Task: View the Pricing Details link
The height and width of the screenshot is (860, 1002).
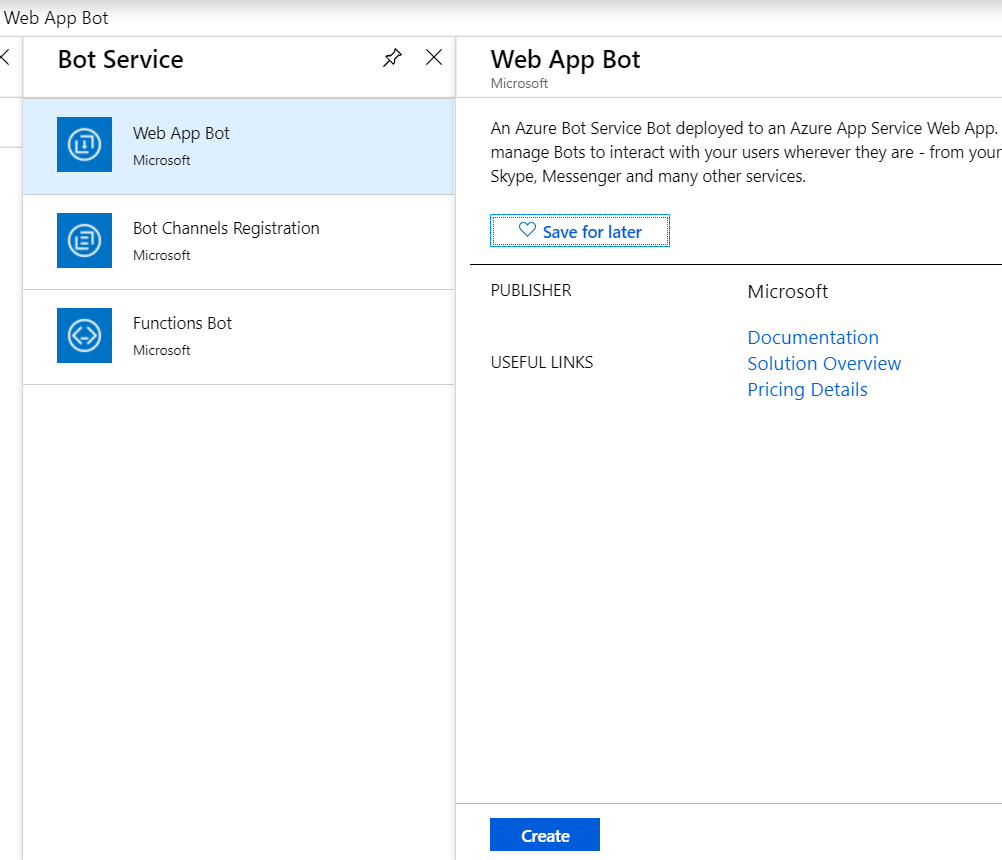Action: (807, 389)
